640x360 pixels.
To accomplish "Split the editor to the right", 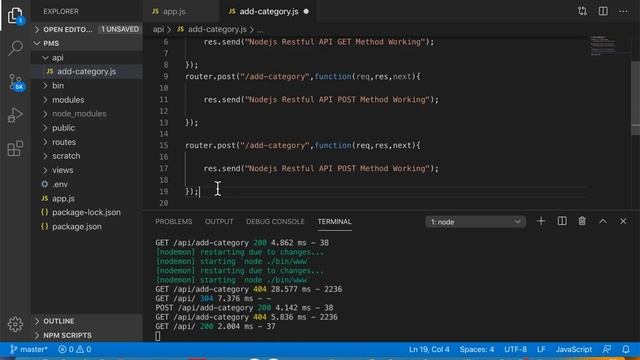I will pyautogui.click(x=603, y=11).
